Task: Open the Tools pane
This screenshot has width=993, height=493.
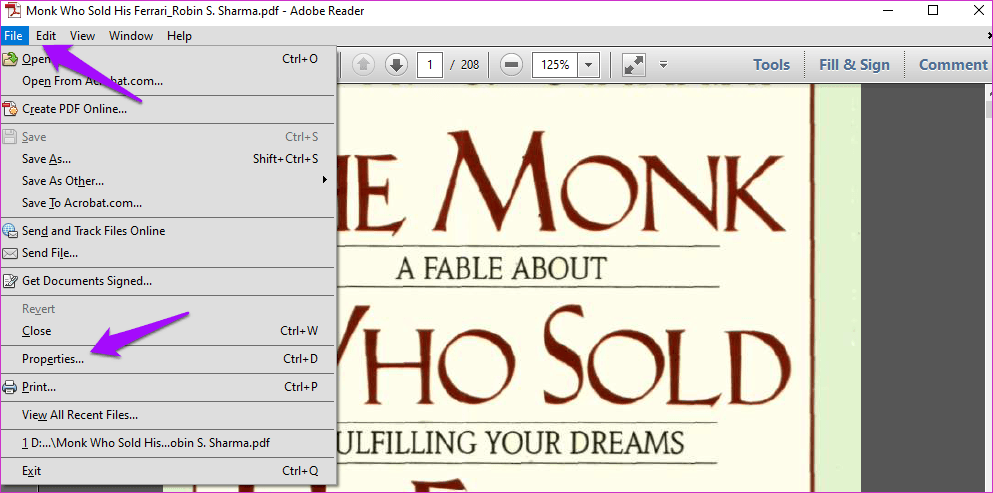Action: 771,65
